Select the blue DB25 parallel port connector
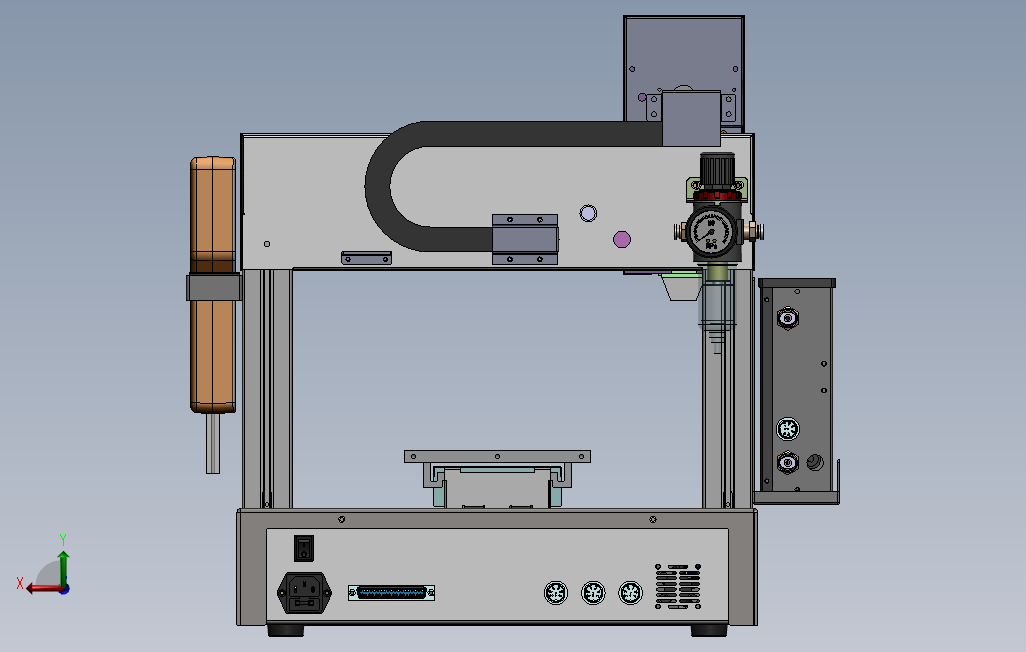 (391, 593)
